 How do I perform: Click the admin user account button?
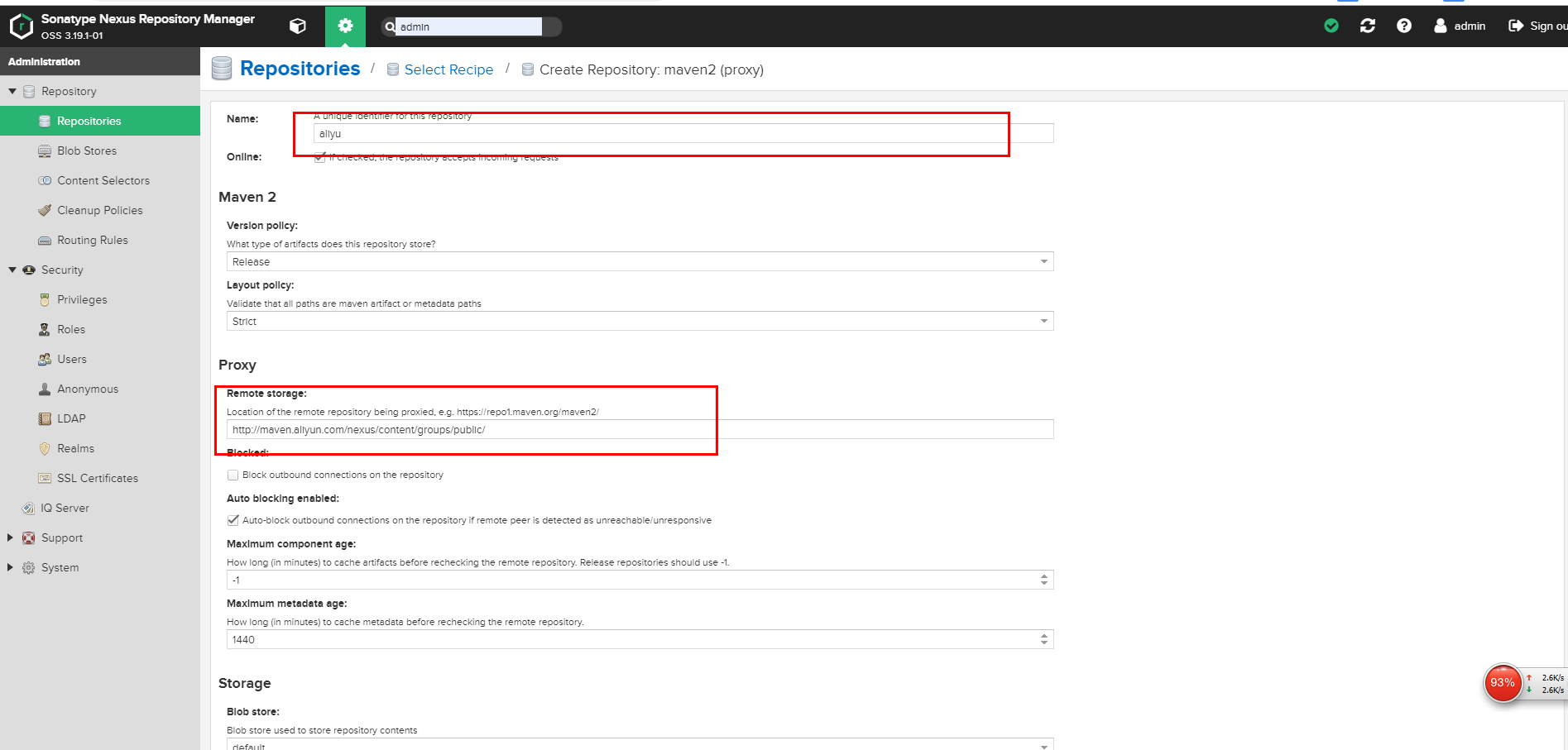(x=1460, y=26)
